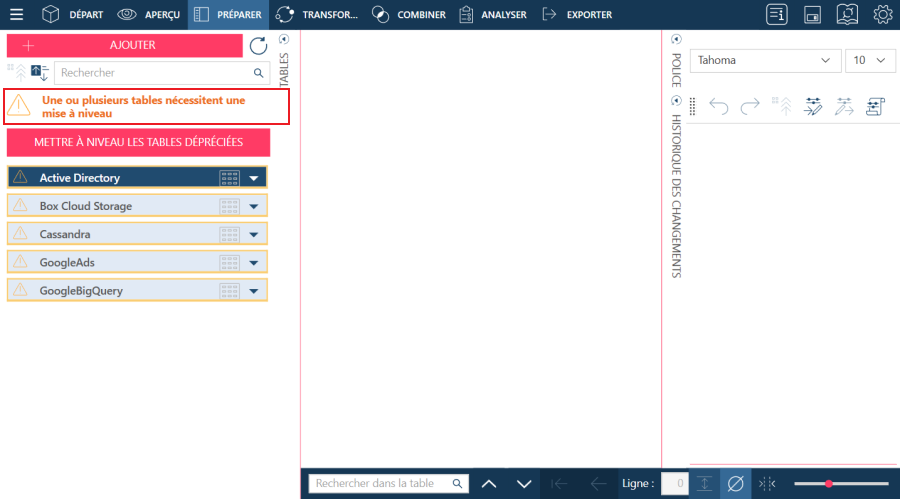The width and height of the screenshot is (900, 499).
Task: Select the Cassandra table
Action: pos(137,234)
